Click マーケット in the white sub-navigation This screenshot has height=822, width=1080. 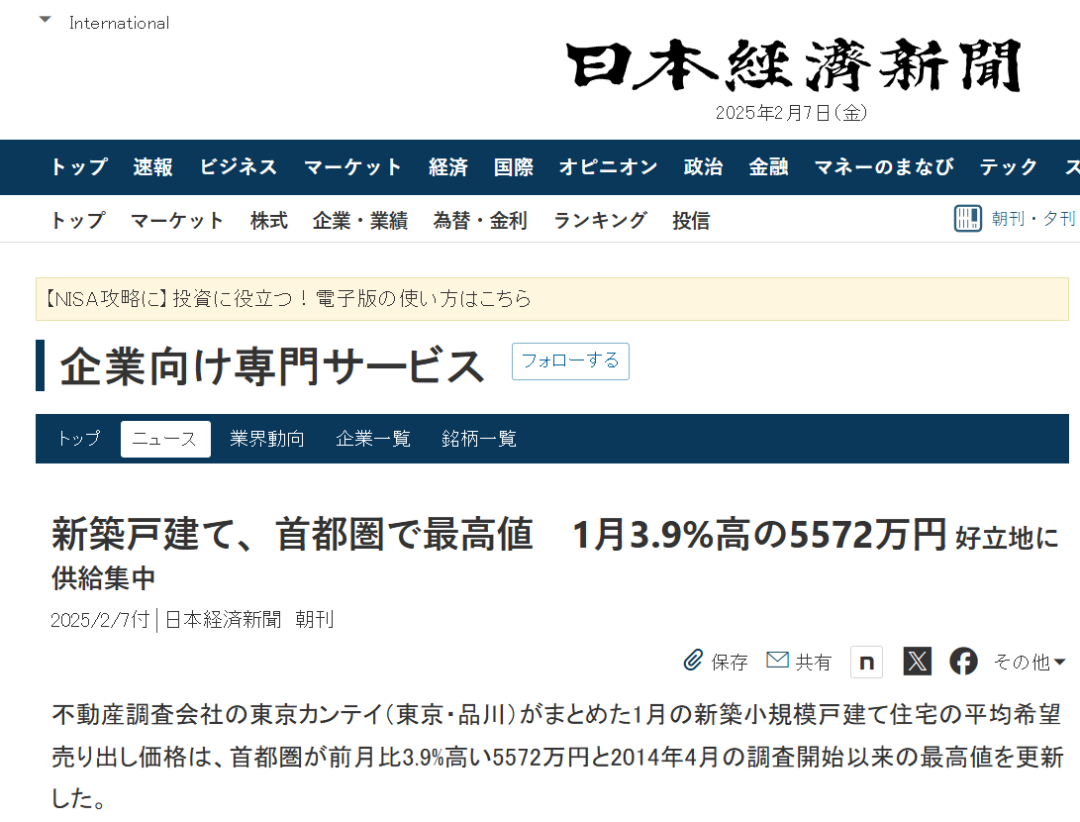(x=178, y=220)
